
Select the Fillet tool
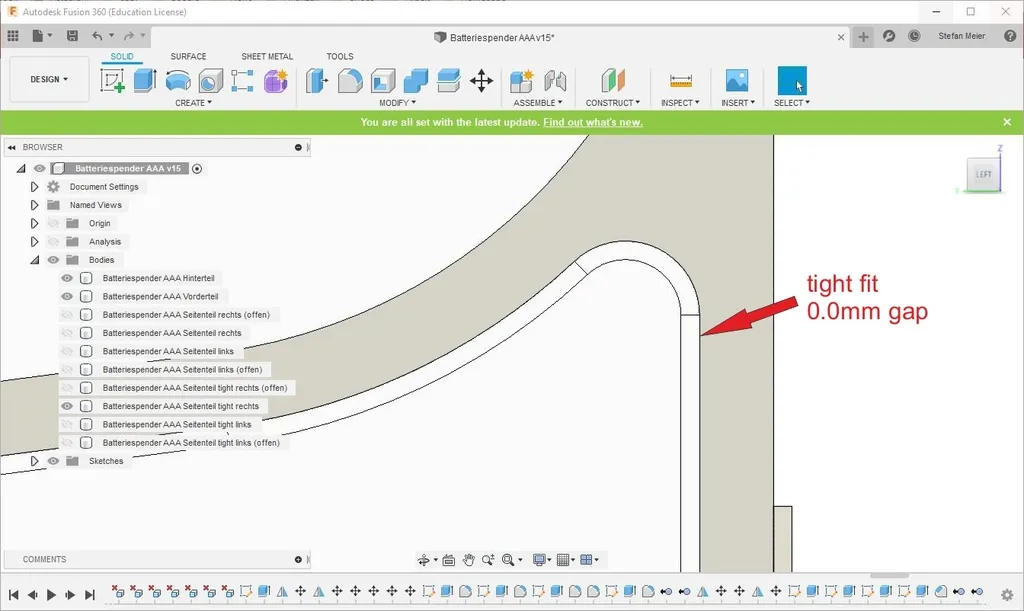pyautogui.click(x=350, y=81)
